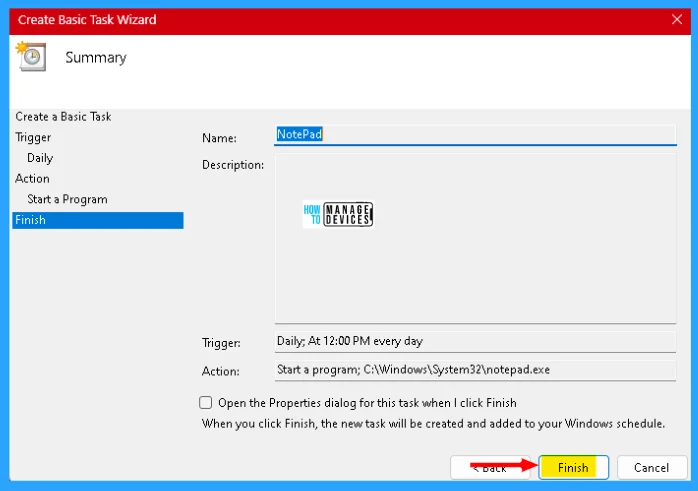
Task: Click the highlighted Finish step in sidebar
Action: [97, 220]
